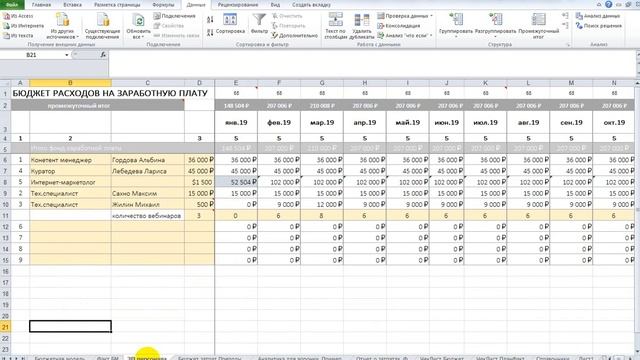Click the insert function fx icon
Screen dimensions: 640x360
coord(103,55)
